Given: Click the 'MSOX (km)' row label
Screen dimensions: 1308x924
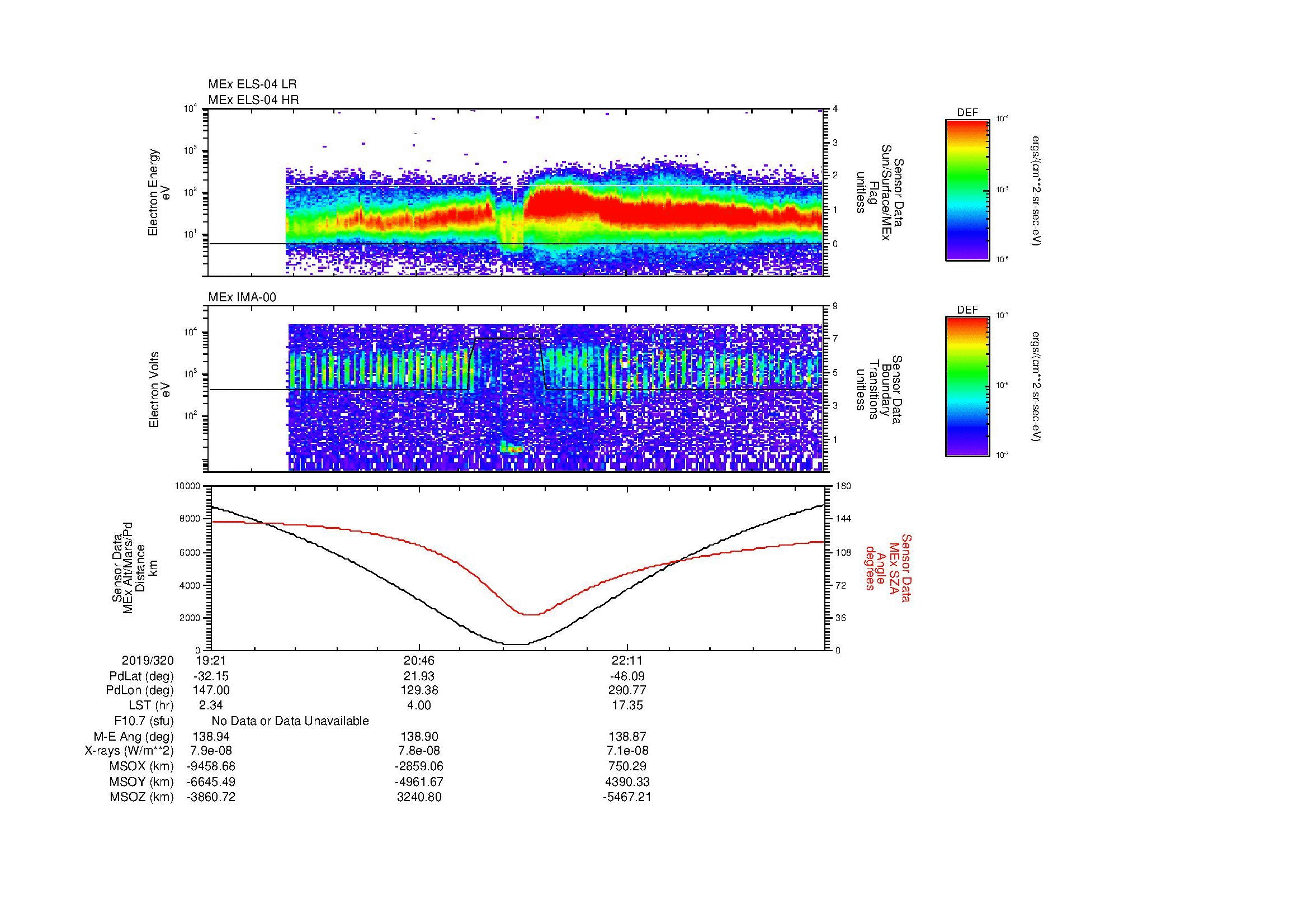Looking at the screenshot, I should pos(141,766).
